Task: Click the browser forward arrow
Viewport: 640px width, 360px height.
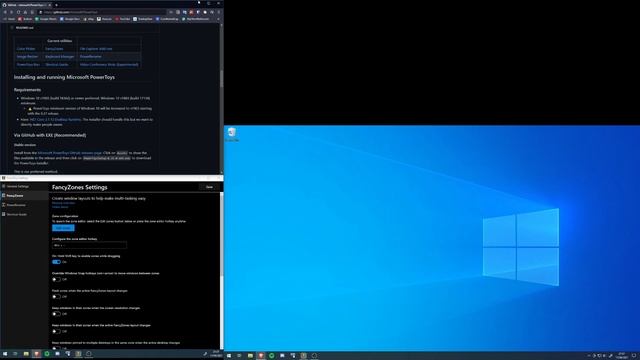Action: tap(11, 12)
